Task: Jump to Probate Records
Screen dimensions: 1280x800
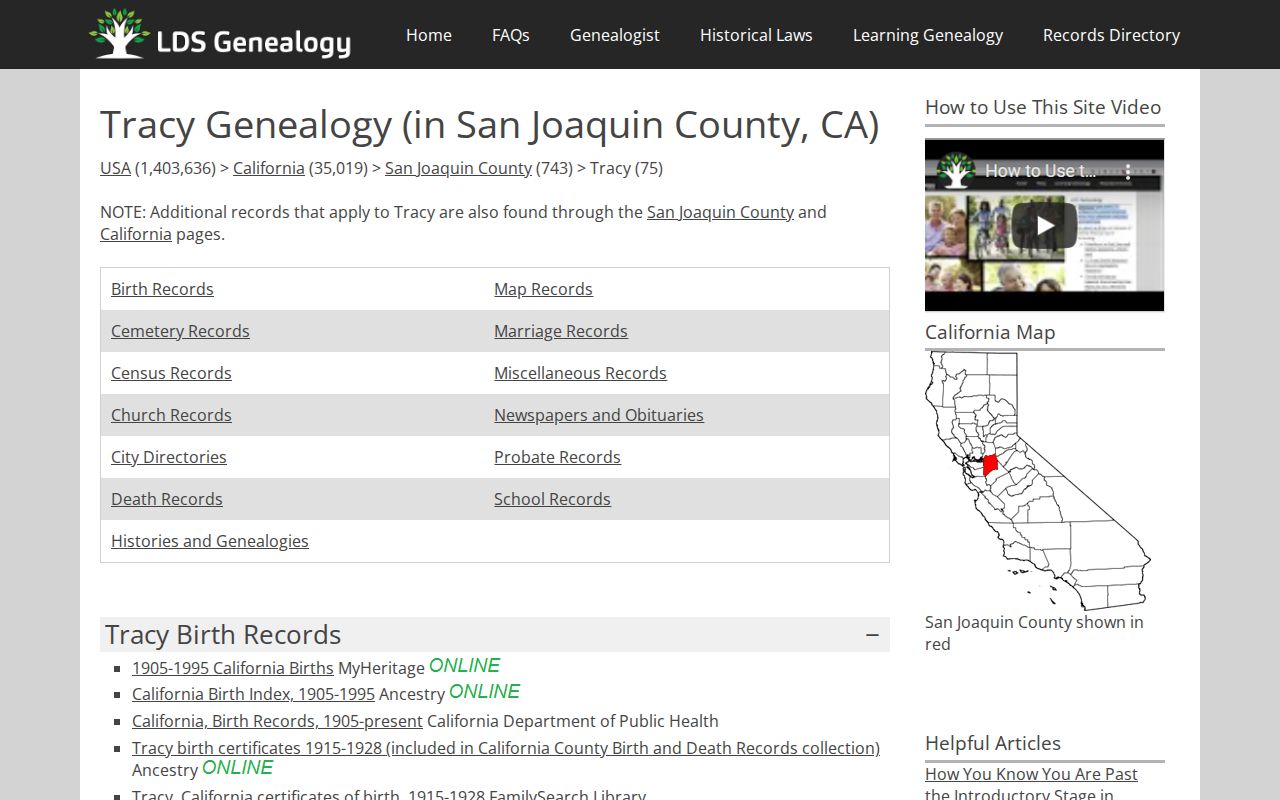Action: click(x=557, y=457)
